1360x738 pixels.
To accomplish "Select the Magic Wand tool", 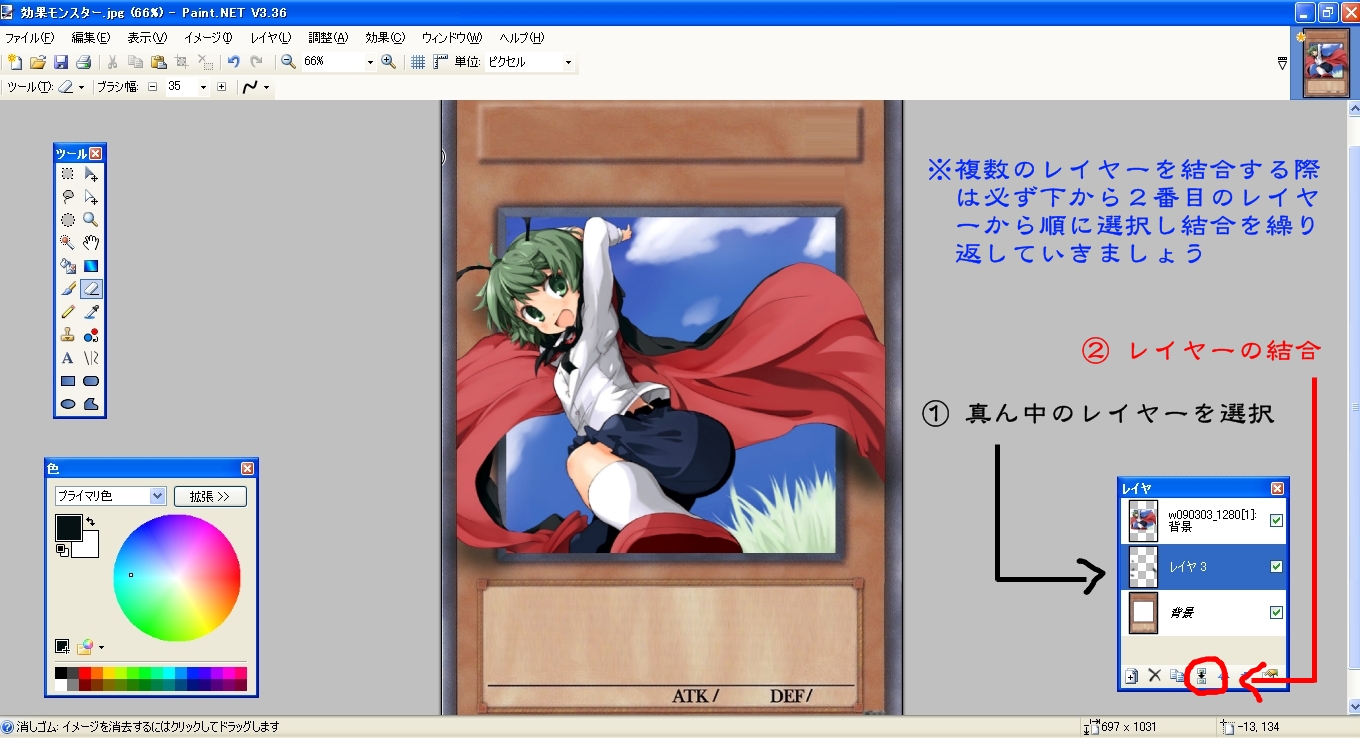I will click(68, 243).
